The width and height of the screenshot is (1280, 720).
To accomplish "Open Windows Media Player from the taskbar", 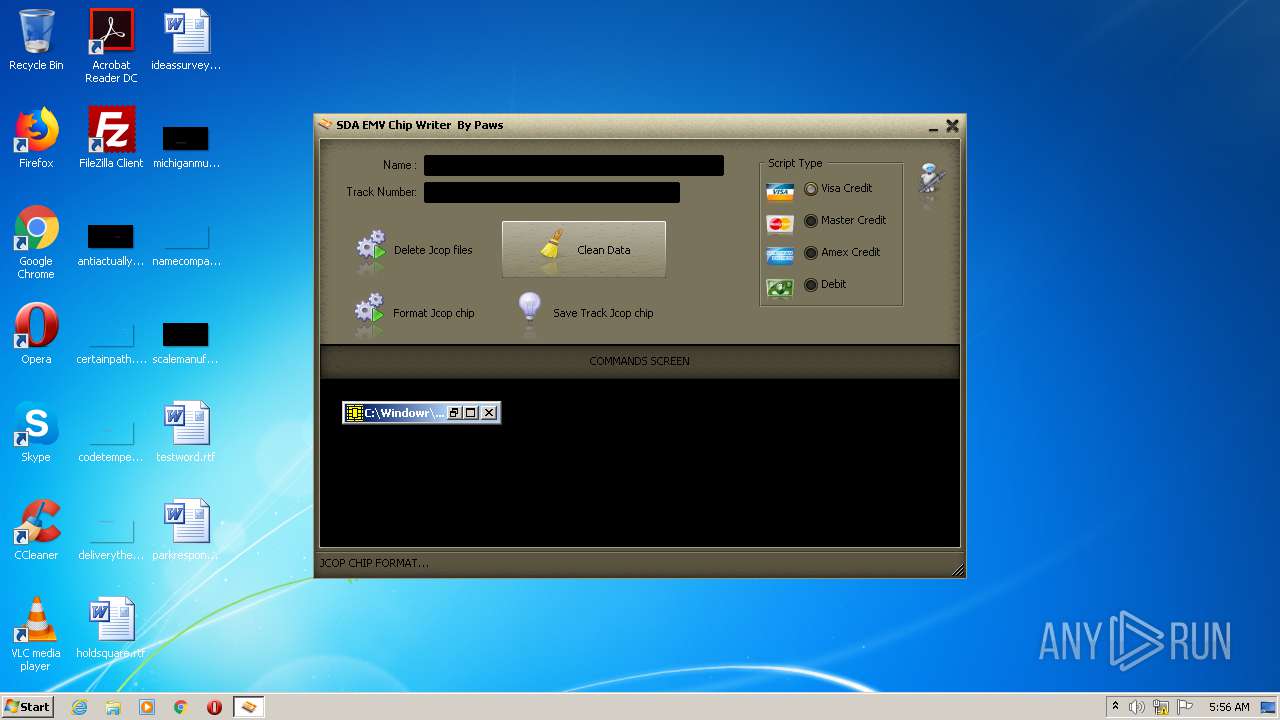I will [147, 707].
